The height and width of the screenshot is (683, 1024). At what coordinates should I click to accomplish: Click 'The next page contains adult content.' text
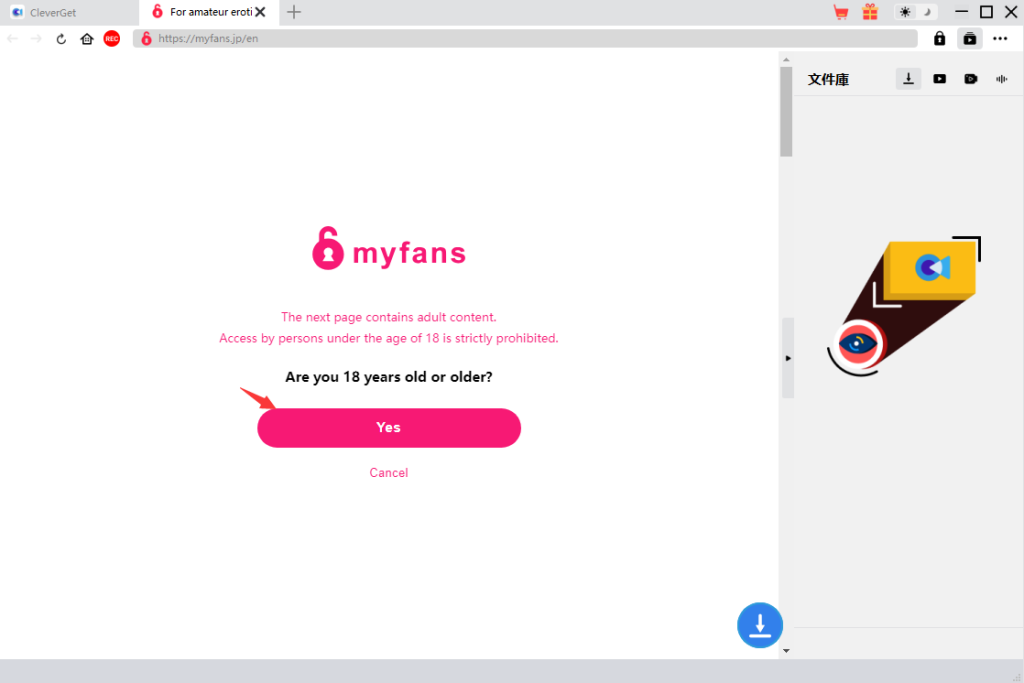[389, 317]
